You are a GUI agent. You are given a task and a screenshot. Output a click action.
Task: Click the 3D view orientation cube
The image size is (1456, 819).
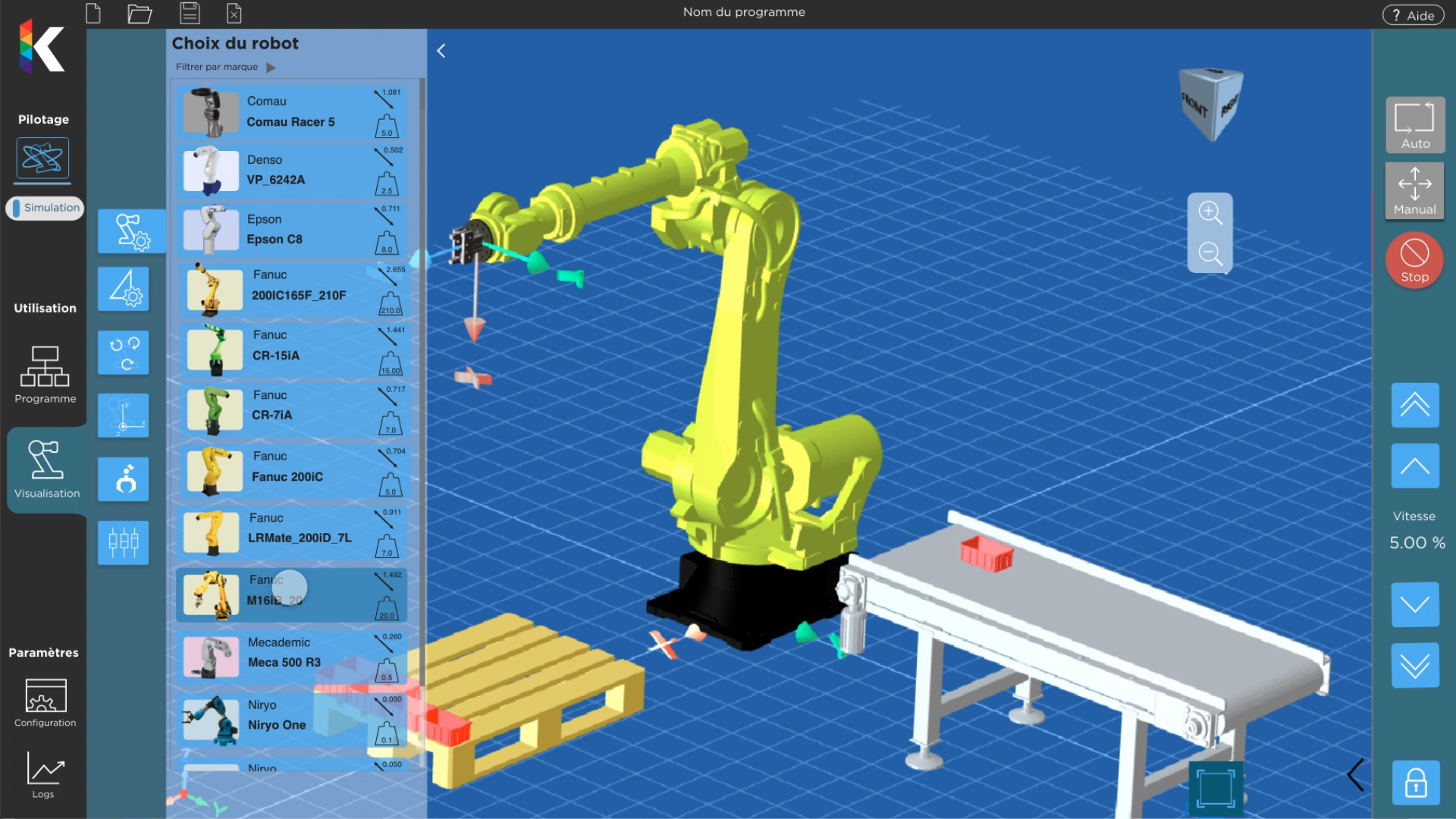[x=1211, y=104]
